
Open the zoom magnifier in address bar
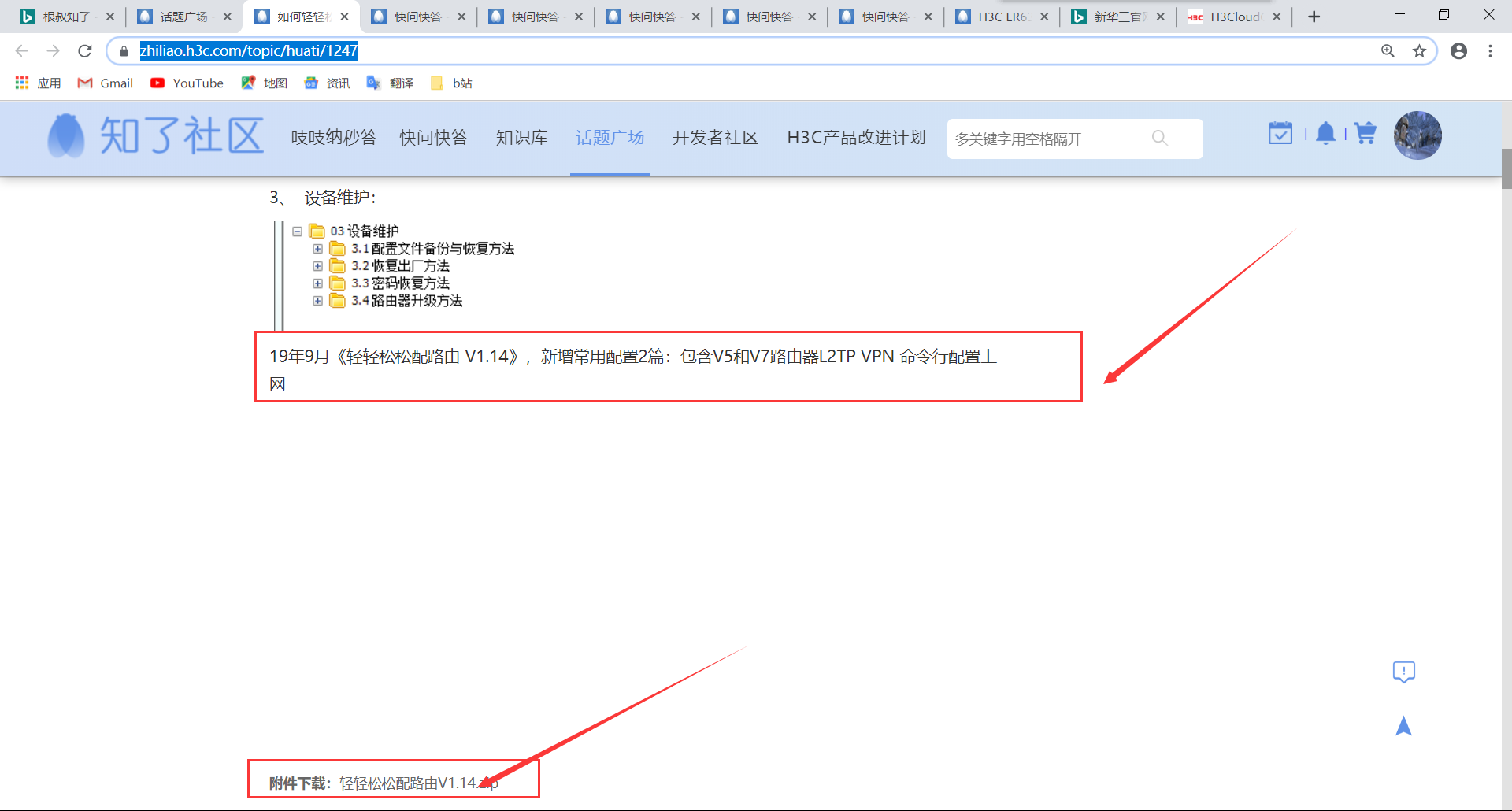click(x=1388, y=51)
